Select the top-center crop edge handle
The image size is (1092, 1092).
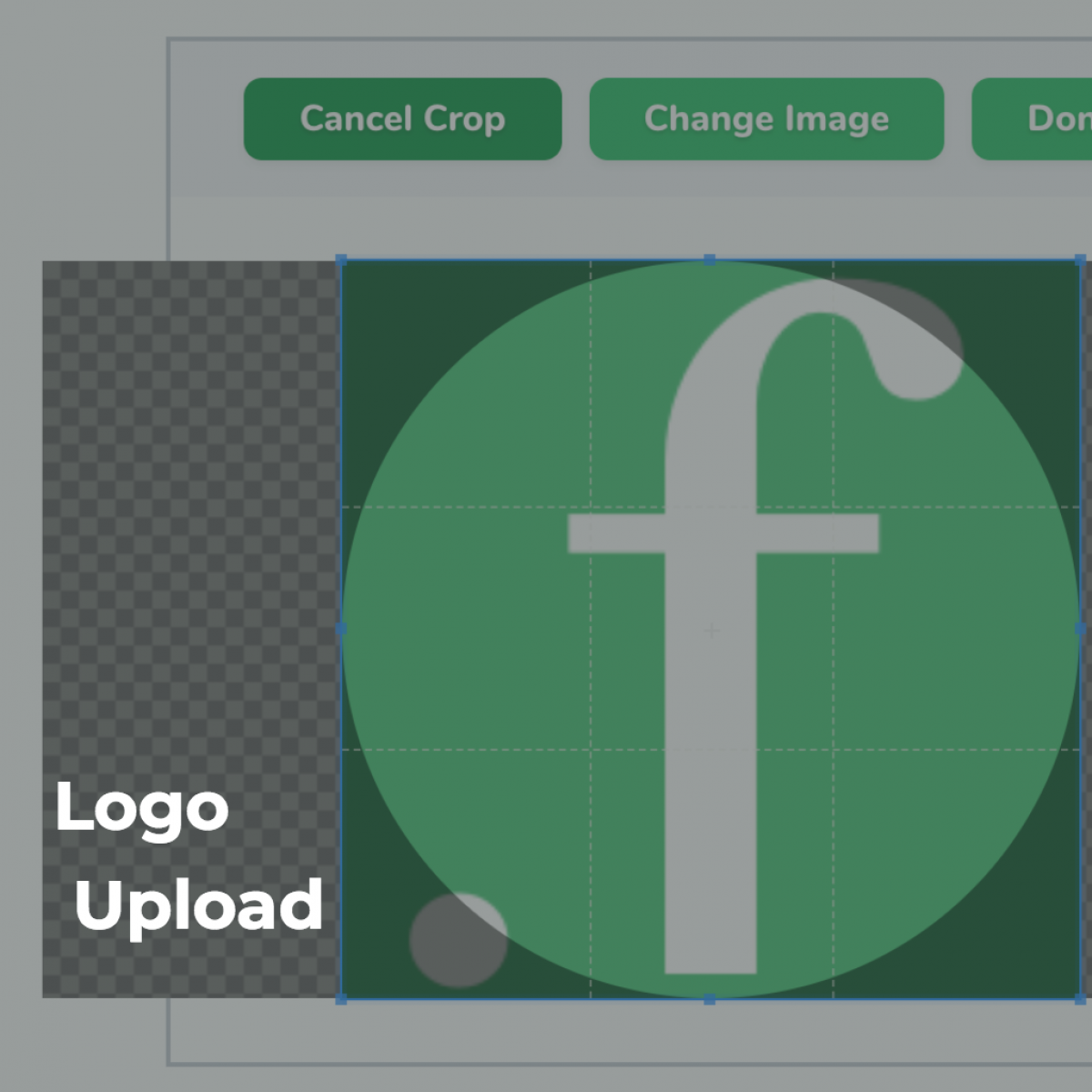[710, 259]
